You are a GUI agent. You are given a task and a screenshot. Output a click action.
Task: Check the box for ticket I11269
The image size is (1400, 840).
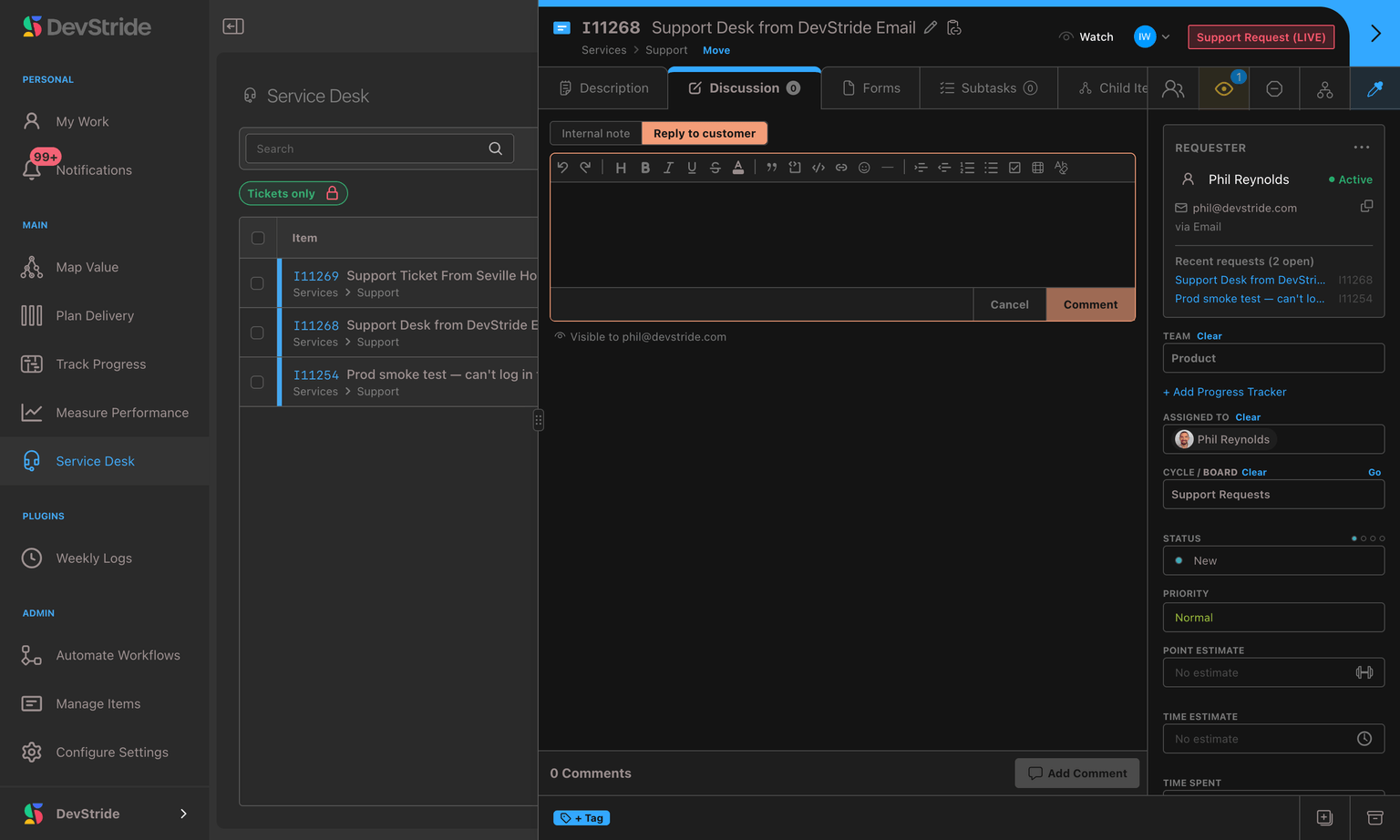click(x=258, y=283)
